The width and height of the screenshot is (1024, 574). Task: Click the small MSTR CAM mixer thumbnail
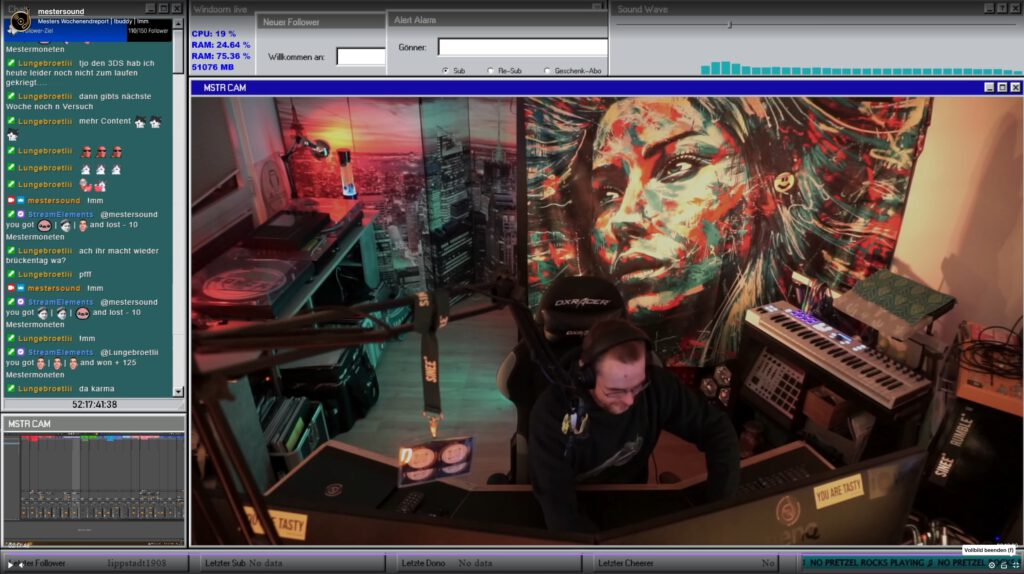tap(94, 488)
